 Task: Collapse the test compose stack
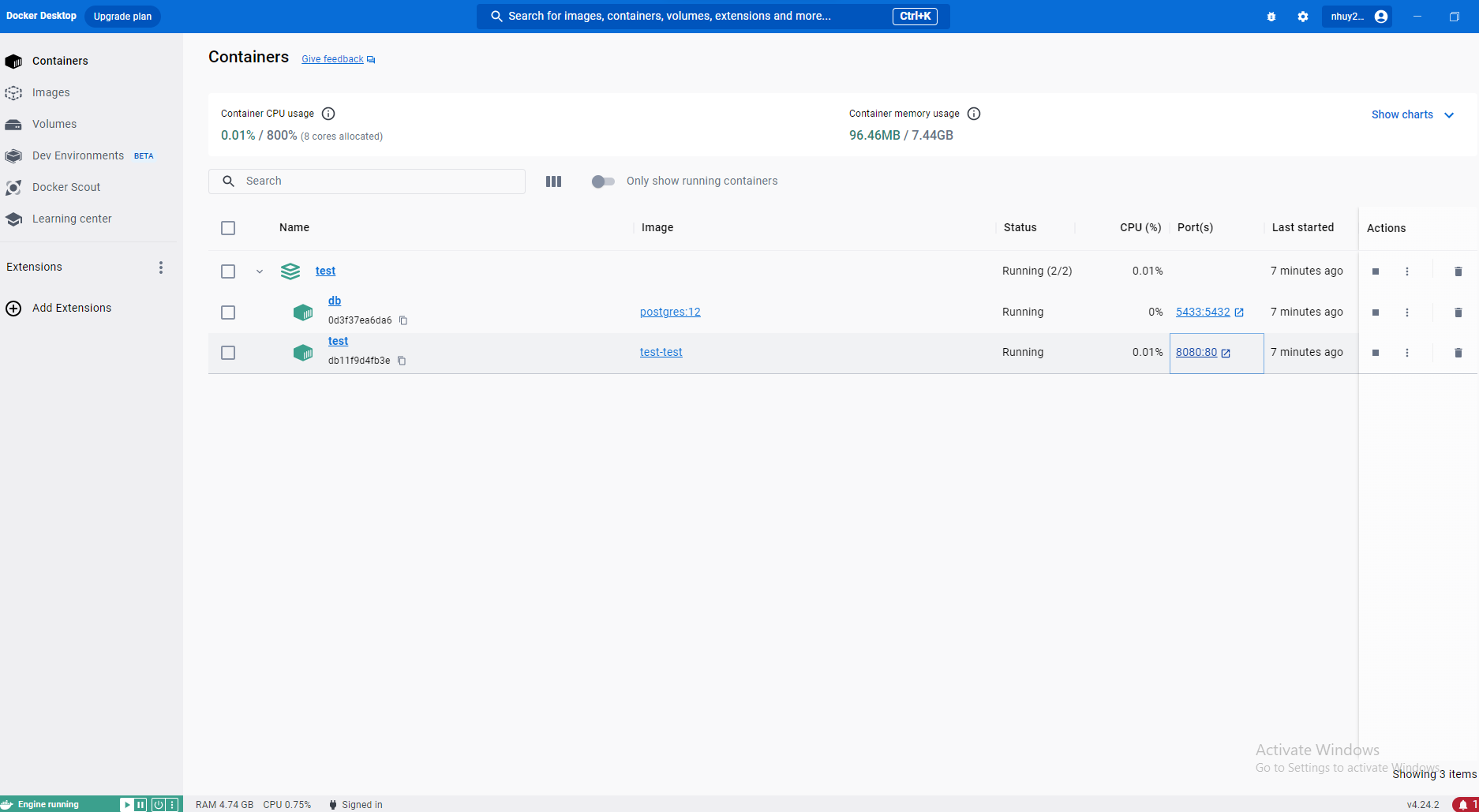tap(260, 271)
